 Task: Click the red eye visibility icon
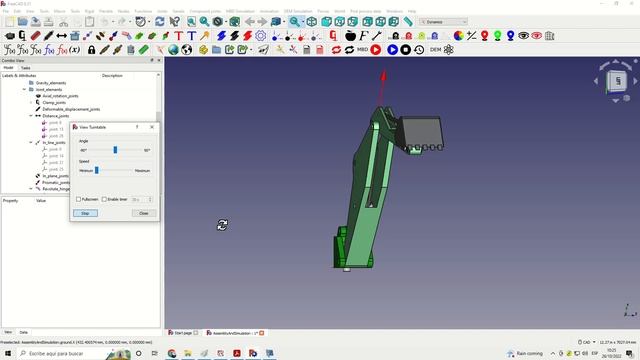(x=536, y=36)
